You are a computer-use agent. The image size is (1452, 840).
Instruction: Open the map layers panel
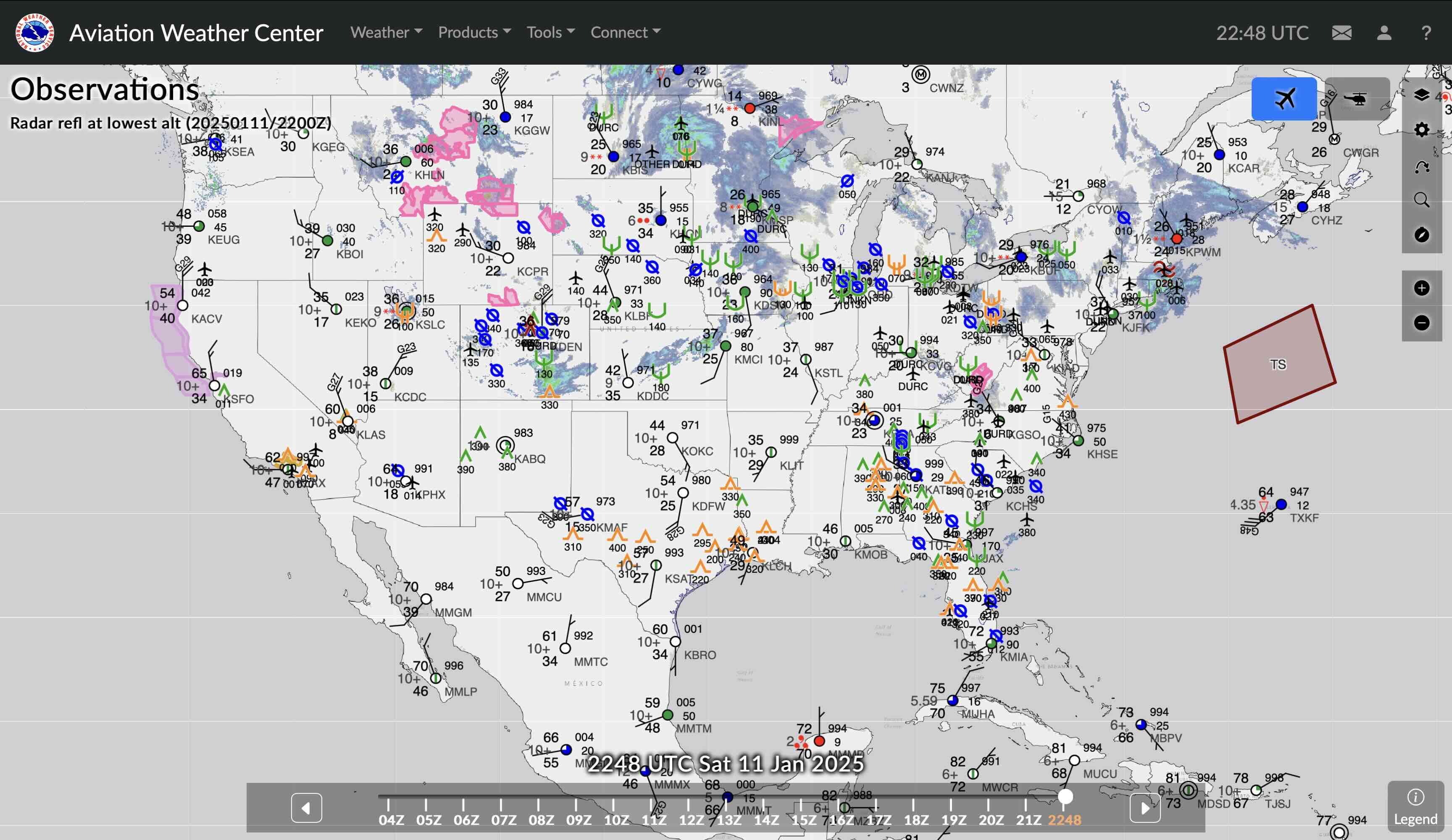pos(1421,95)
